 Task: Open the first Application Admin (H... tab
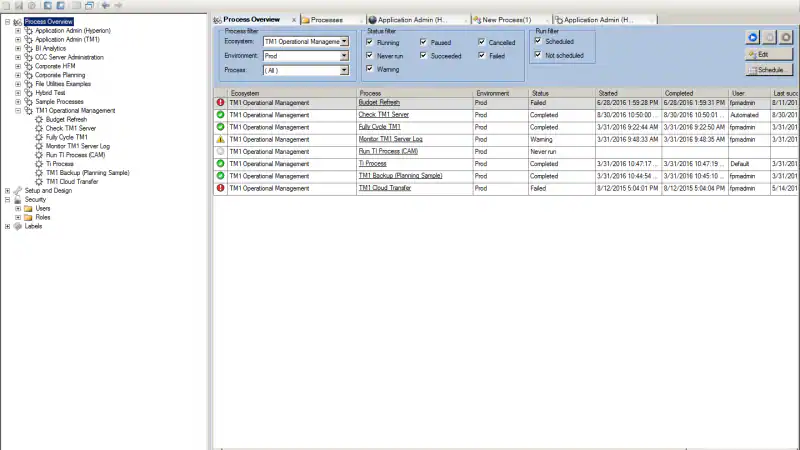click(417, 20)
